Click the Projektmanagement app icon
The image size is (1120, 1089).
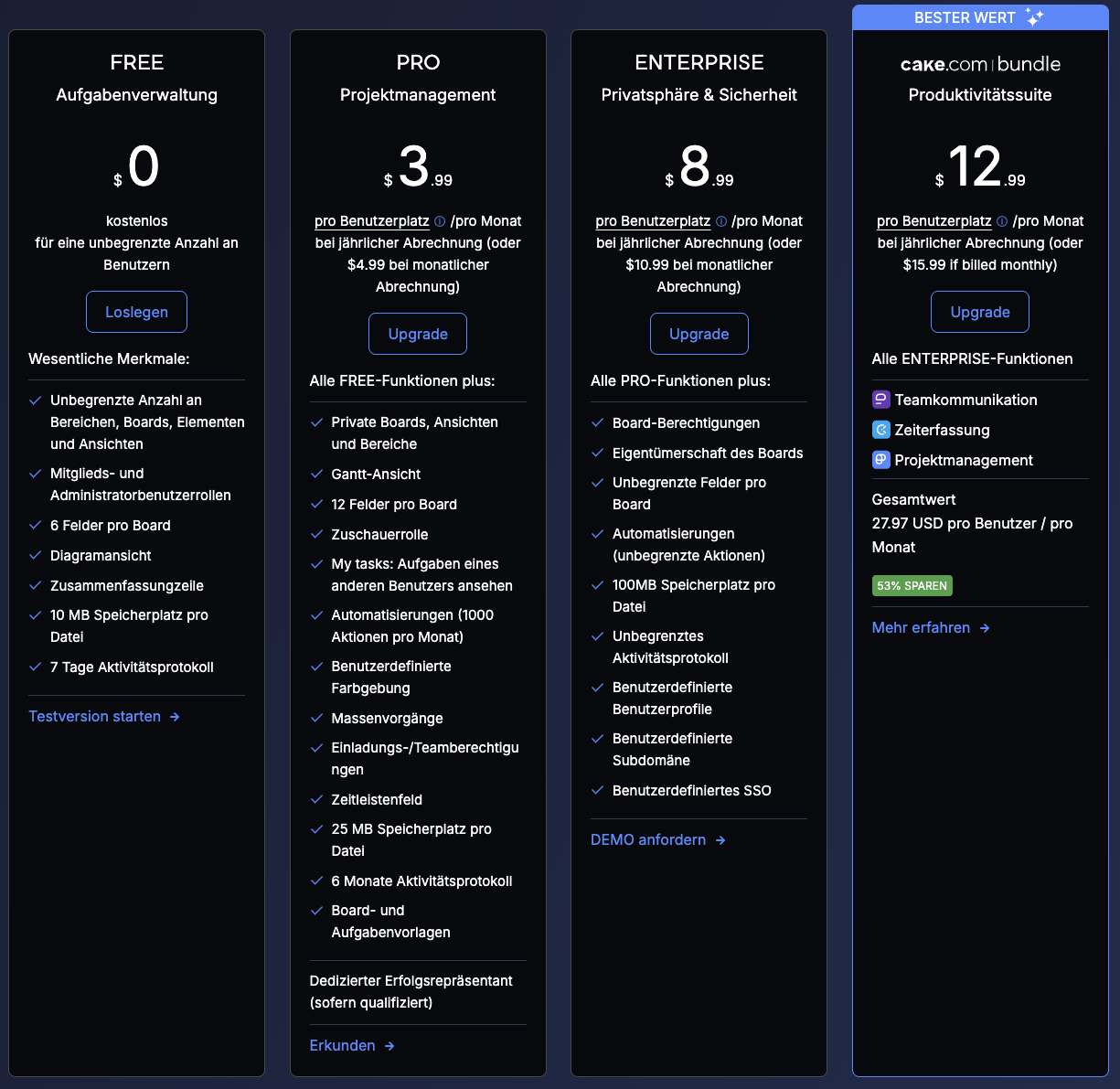click(880, 460)
